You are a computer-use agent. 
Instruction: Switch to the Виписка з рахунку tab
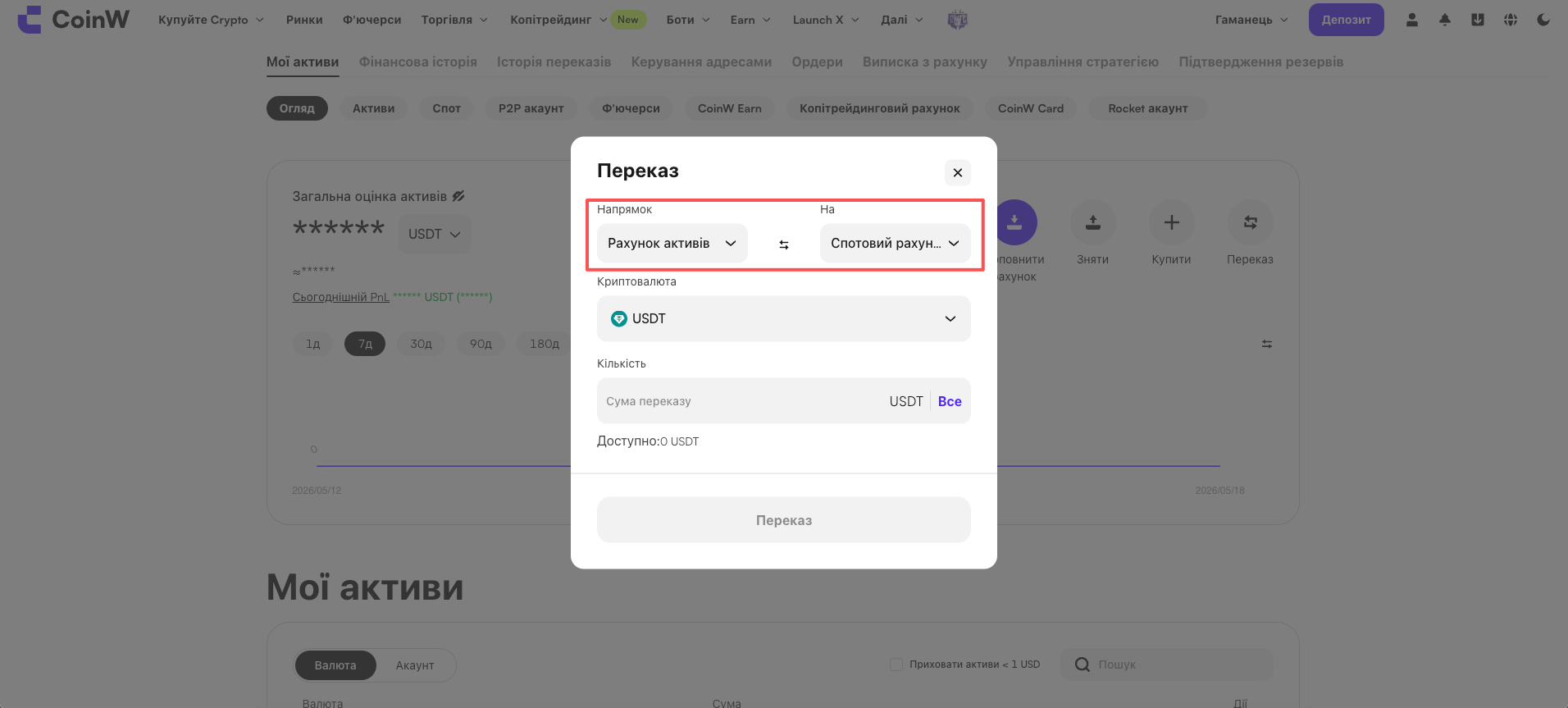pos(925,62)
